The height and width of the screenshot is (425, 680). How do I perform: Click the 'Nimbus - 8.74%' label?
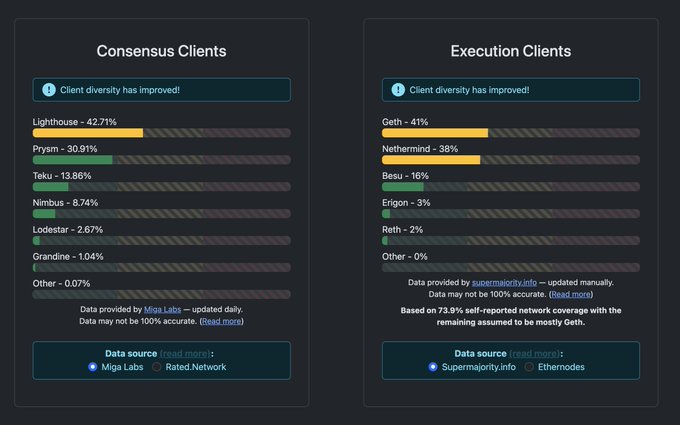[65, 203]
